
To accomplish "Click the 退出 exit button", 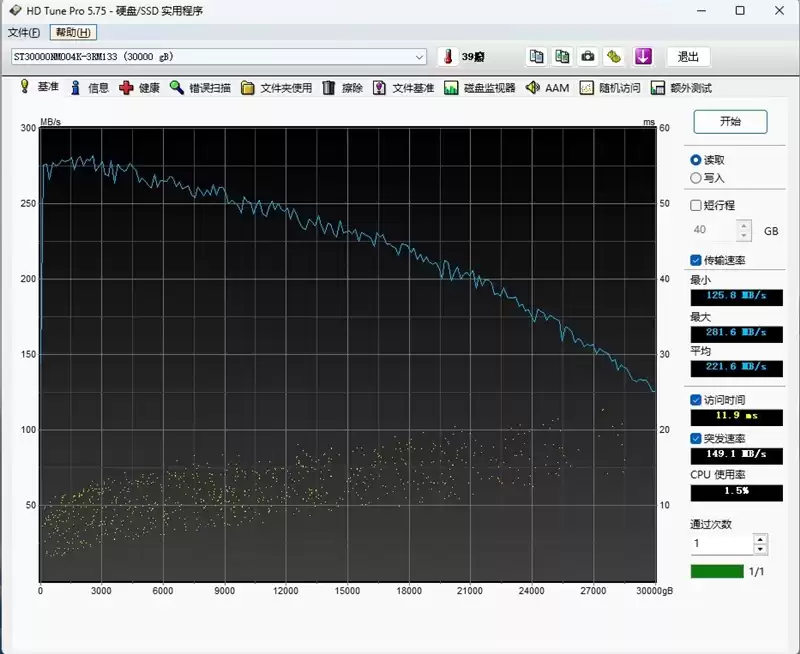I will click(x=688, y=57).
